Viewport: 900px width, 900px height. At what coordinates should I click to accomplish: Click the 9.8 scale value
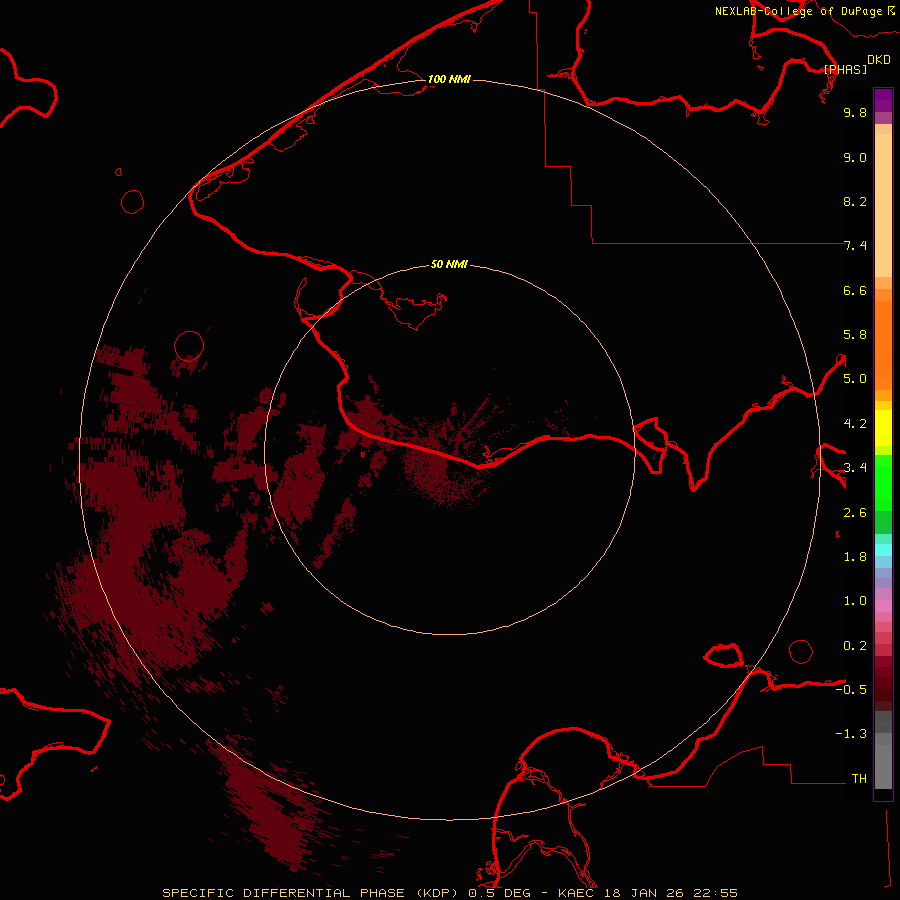coord(855,112)
